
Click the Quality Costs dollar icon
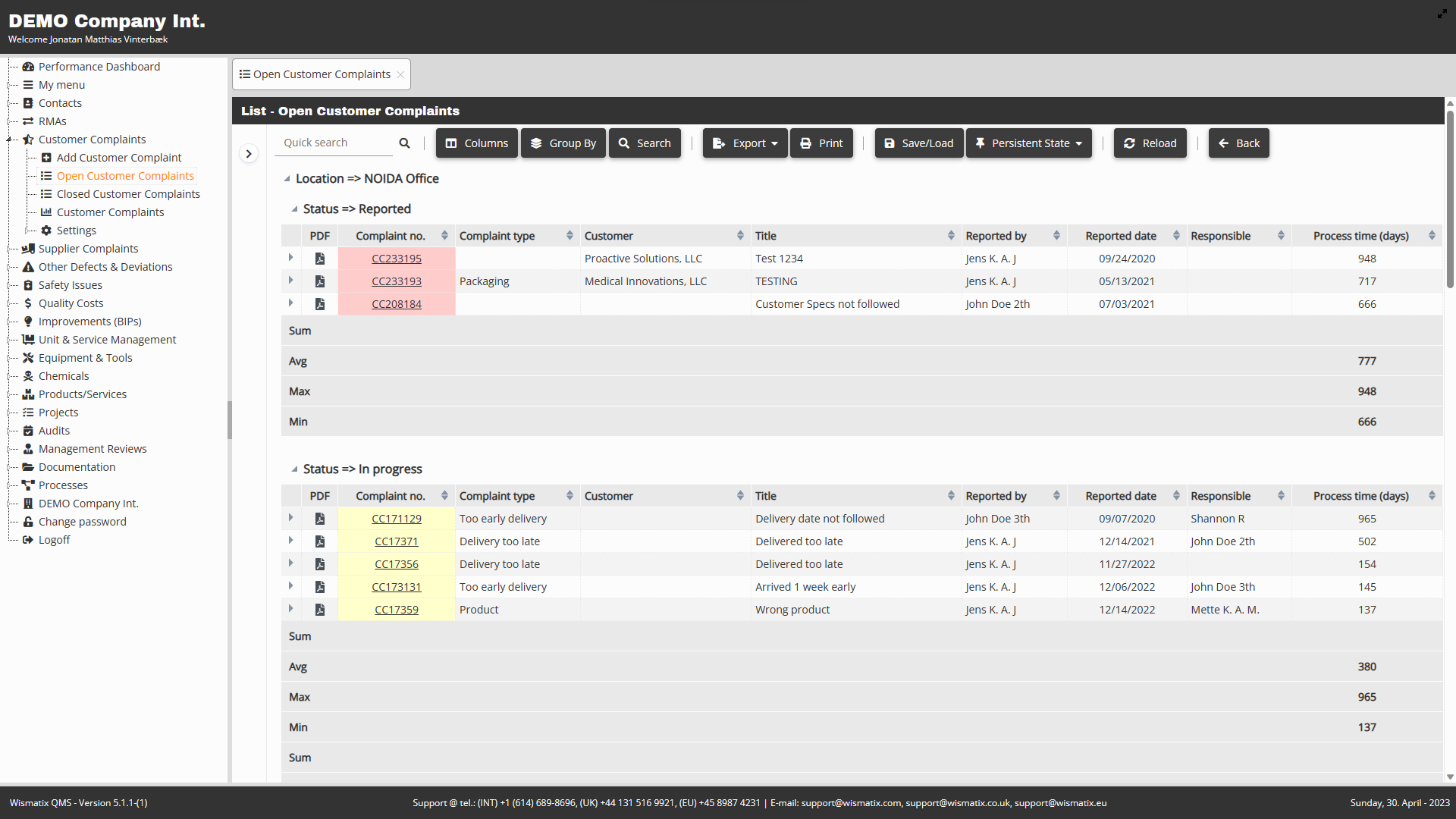(x=28, y=303)
